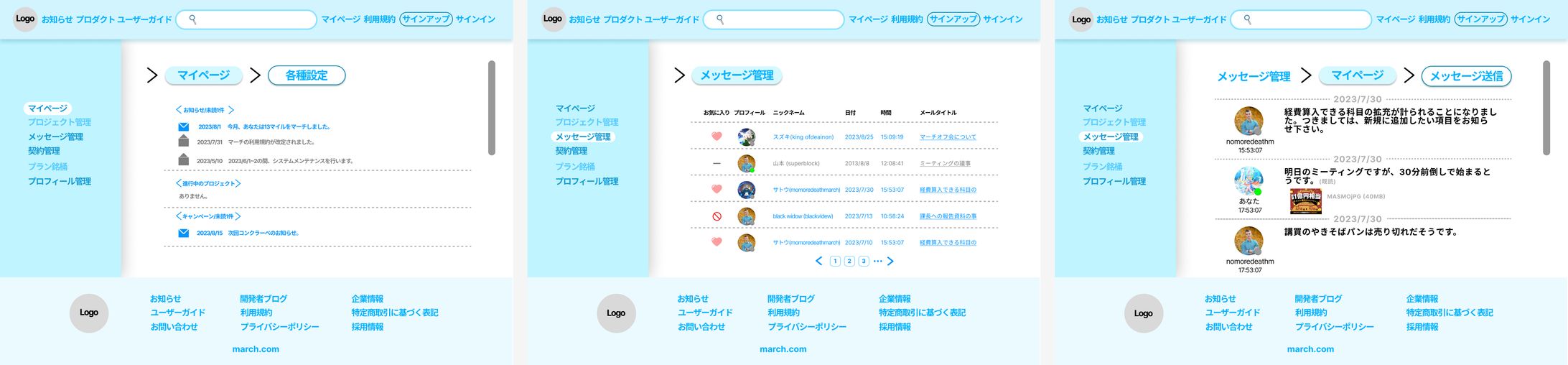Viewport: 1568px width, 365px height.
Task: Open the read mail icon dated 2023/5/10
Action: pos(184,160)
